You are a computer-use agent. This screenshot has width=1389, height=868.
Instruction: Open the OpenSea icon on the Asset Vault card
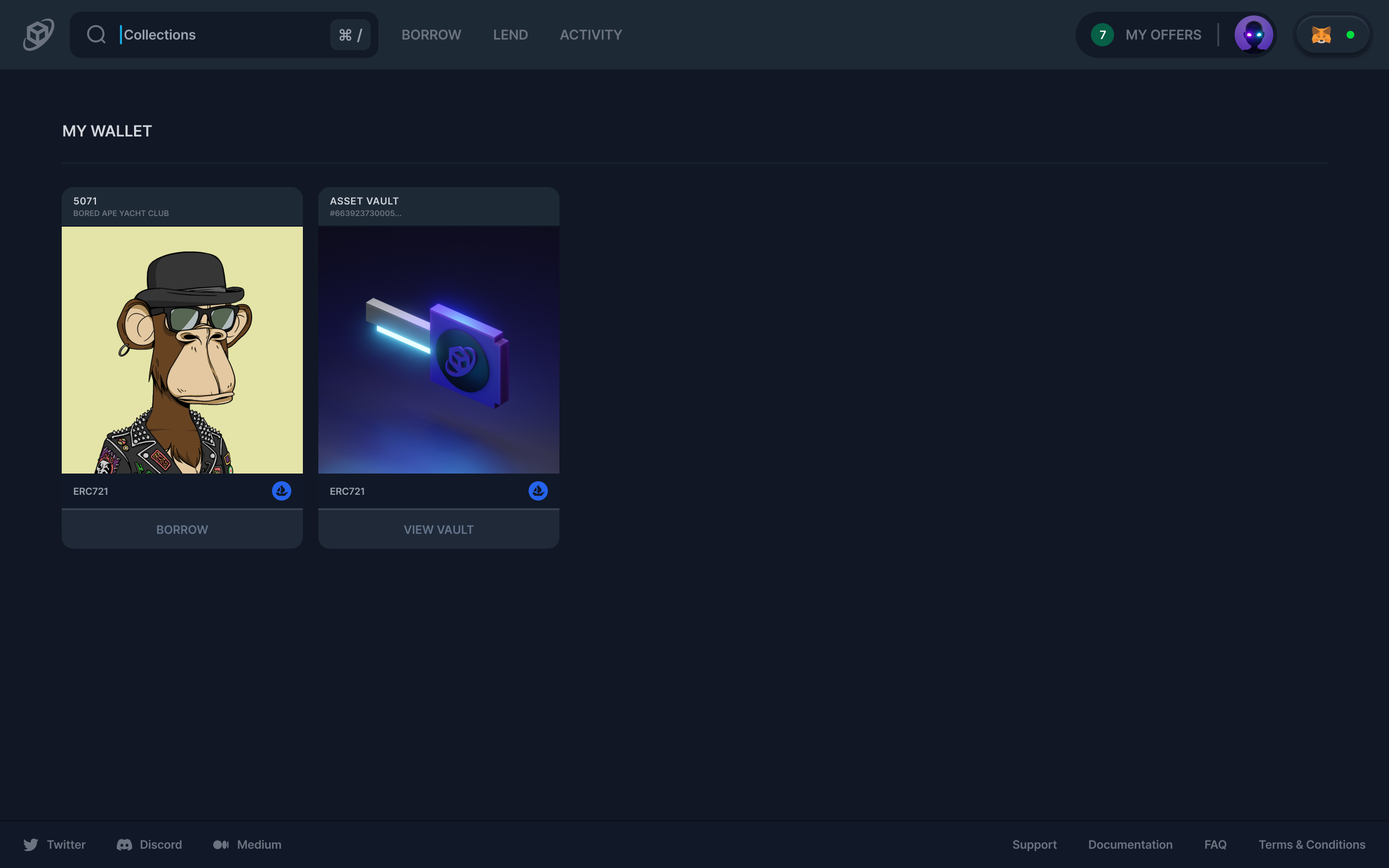[x=538, y=491]
